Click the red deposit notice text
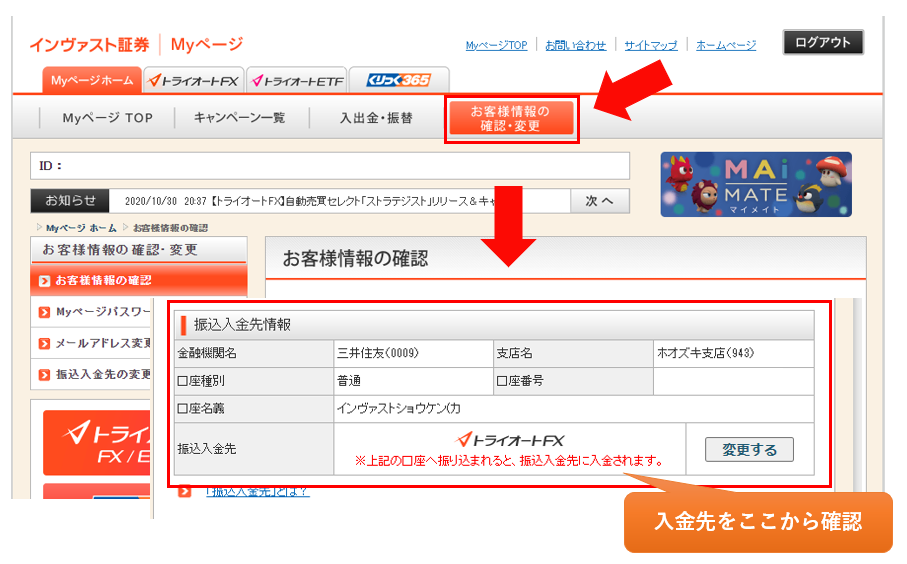This screenshot has width=907, height=564. click(x=509, y=460)
